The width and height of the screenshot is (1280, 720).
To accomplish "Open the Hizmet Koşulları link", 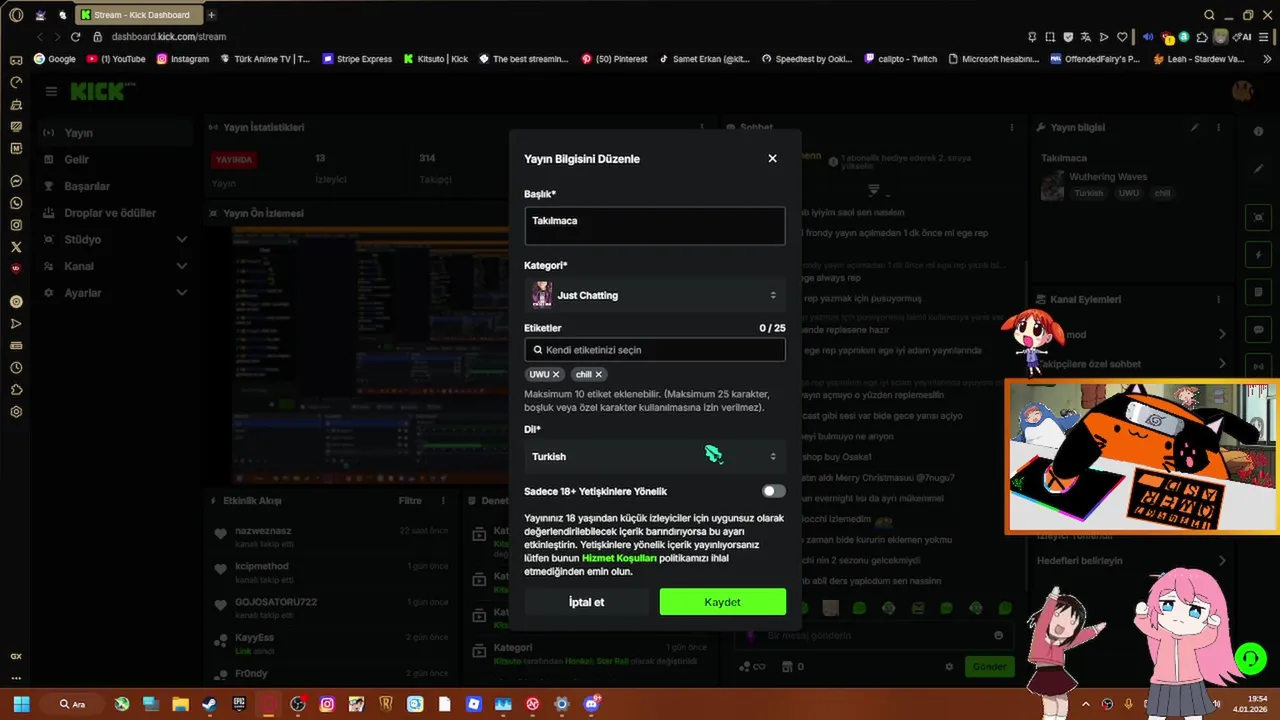I will pos(619,558).
